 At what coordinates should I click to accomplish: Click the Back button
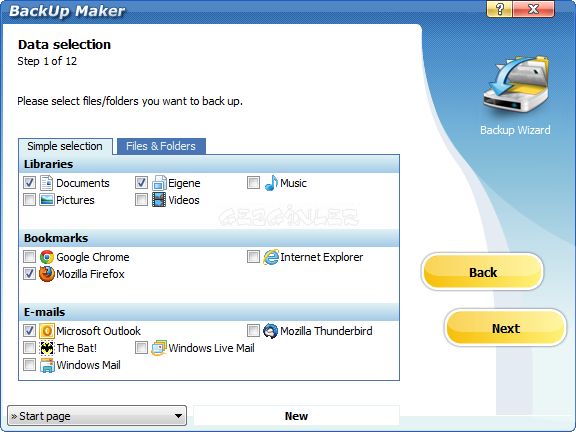(x=483, y=272)
